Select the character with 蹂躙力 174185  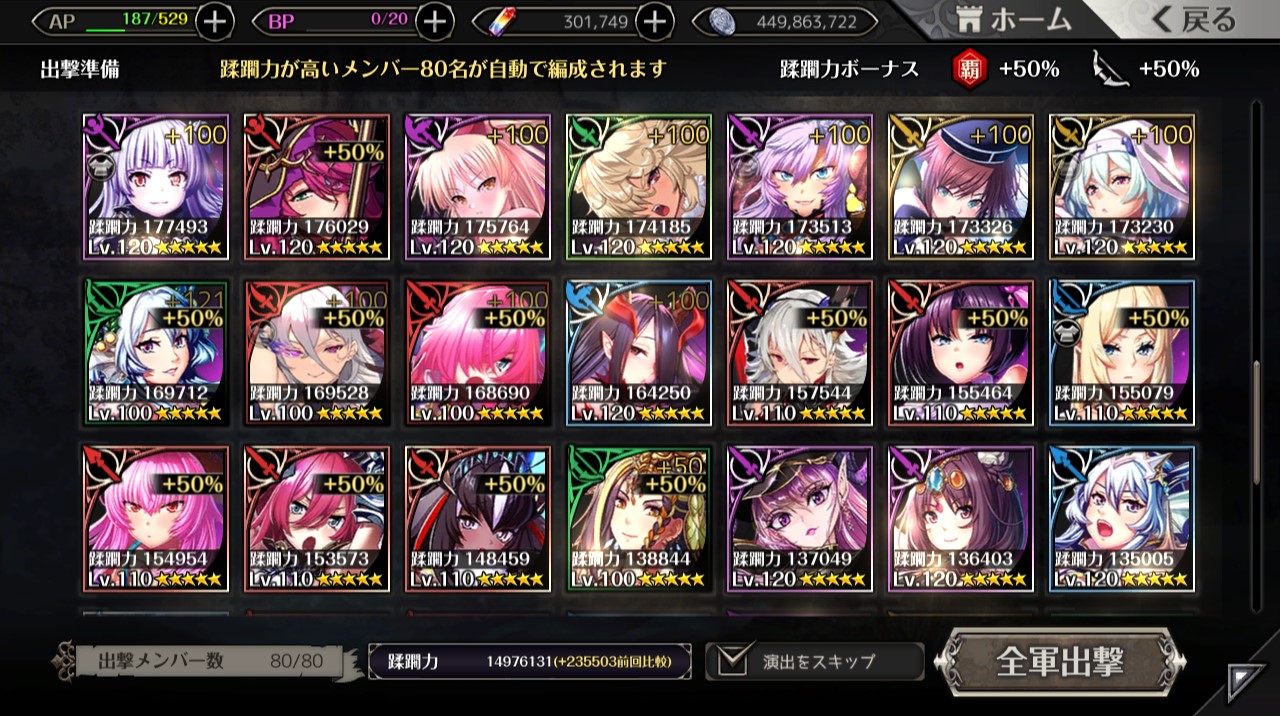pyautogui.click(x=639, y=187)
